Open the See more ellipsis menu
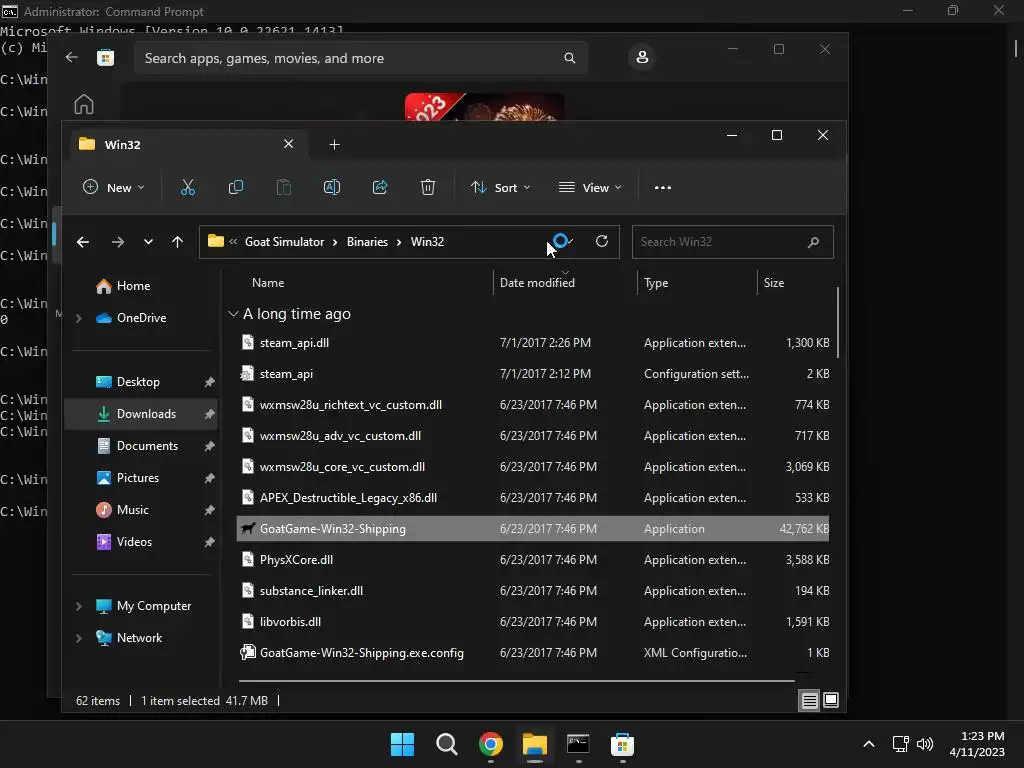Screen dimensions: 1024x768 (x=663, y=187)
